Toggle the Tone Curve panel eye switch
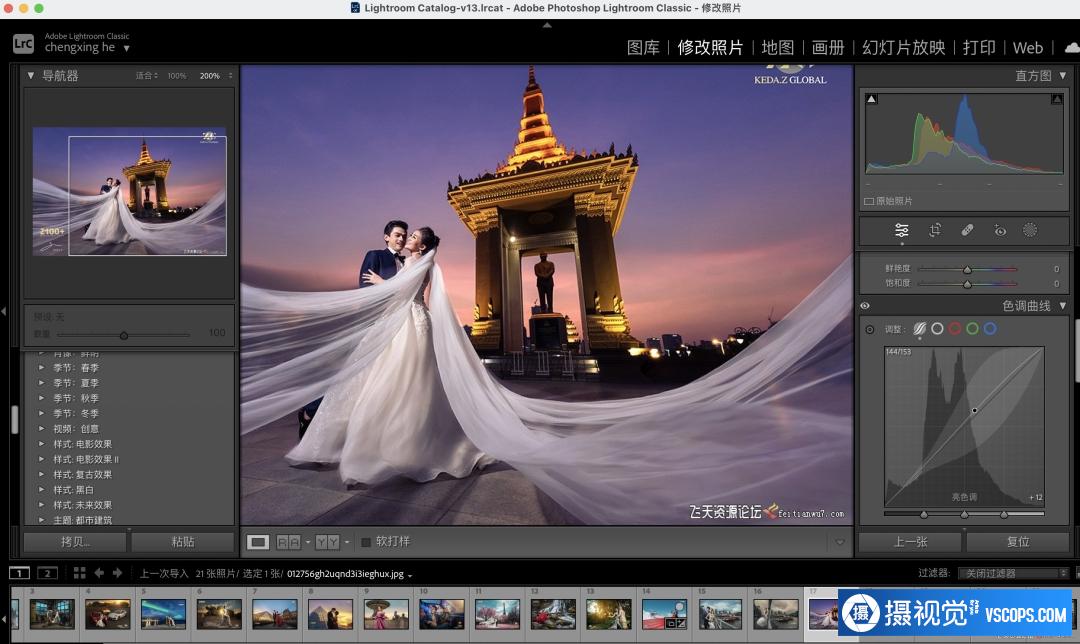Image resolution: width=1080 pixels, height=644 pixels. 865,306
